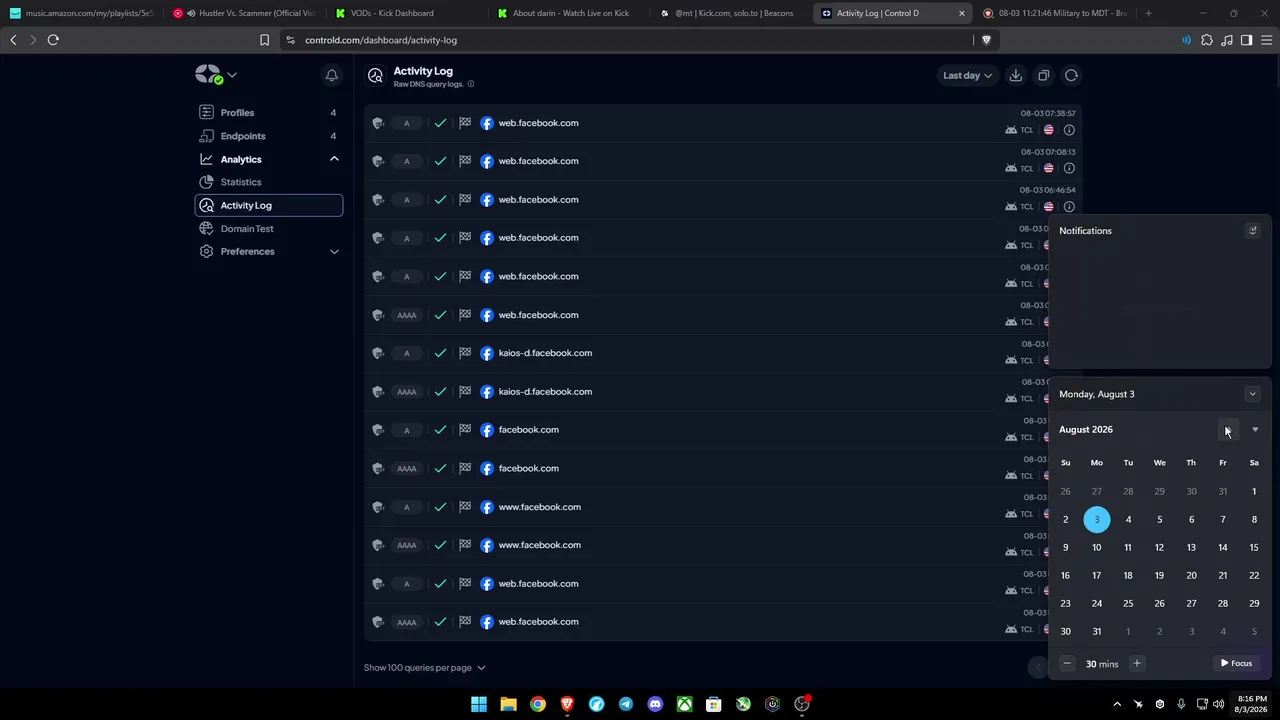Select Activity Log in the sidebar

269,205
